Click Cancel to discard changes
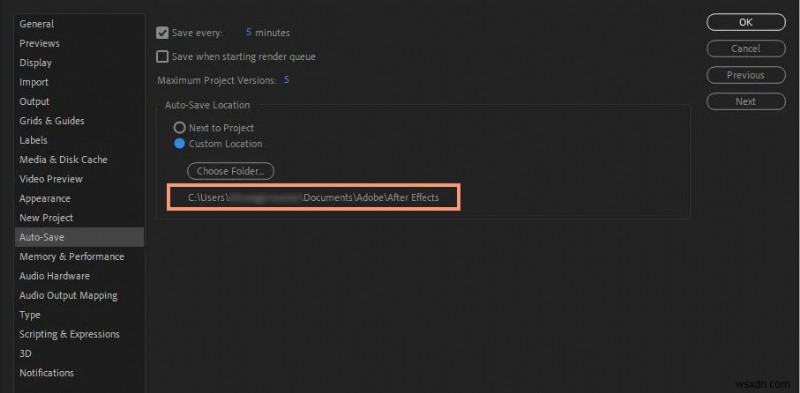Screen dimensions: 800x393 pos(746,48)
